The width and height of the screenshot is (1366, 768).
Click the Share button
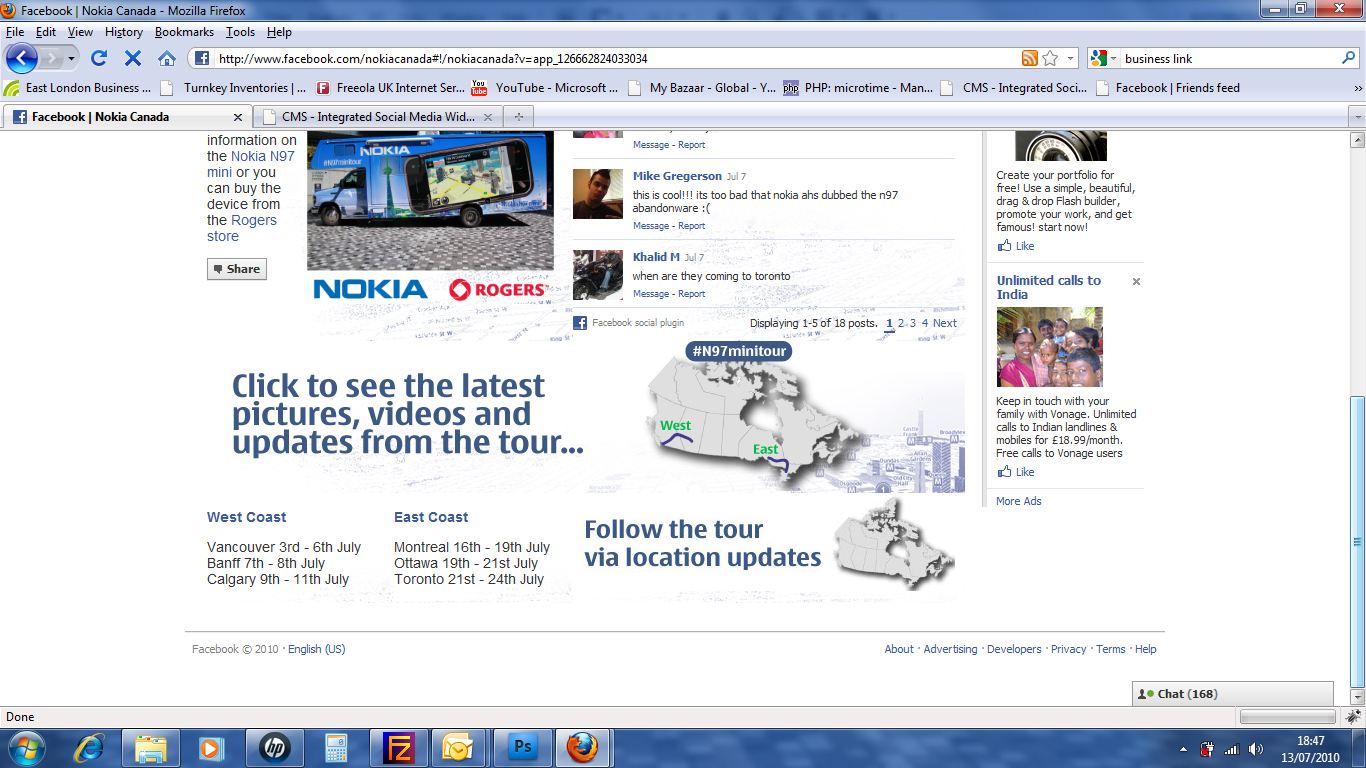[237, 269]
